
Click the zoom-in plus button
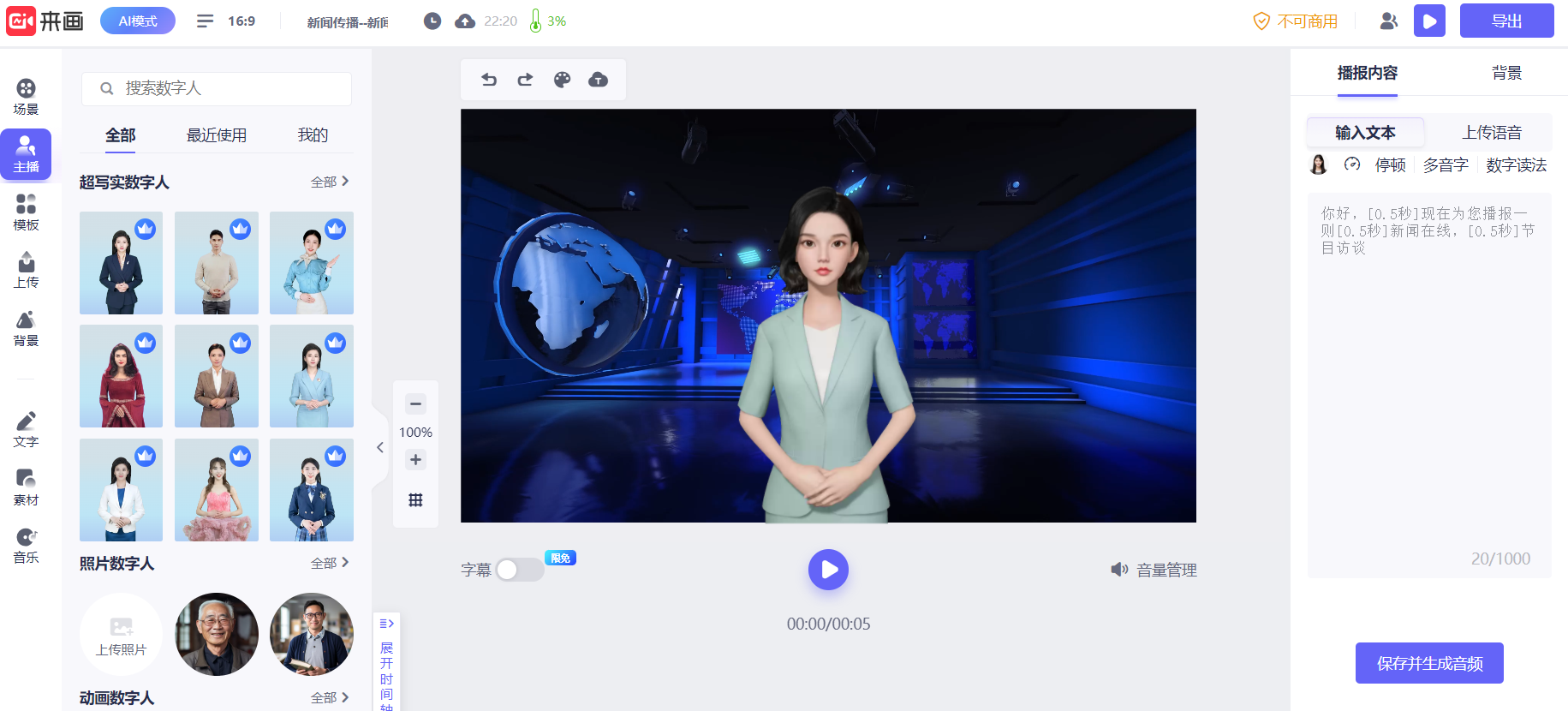point(415,460)
